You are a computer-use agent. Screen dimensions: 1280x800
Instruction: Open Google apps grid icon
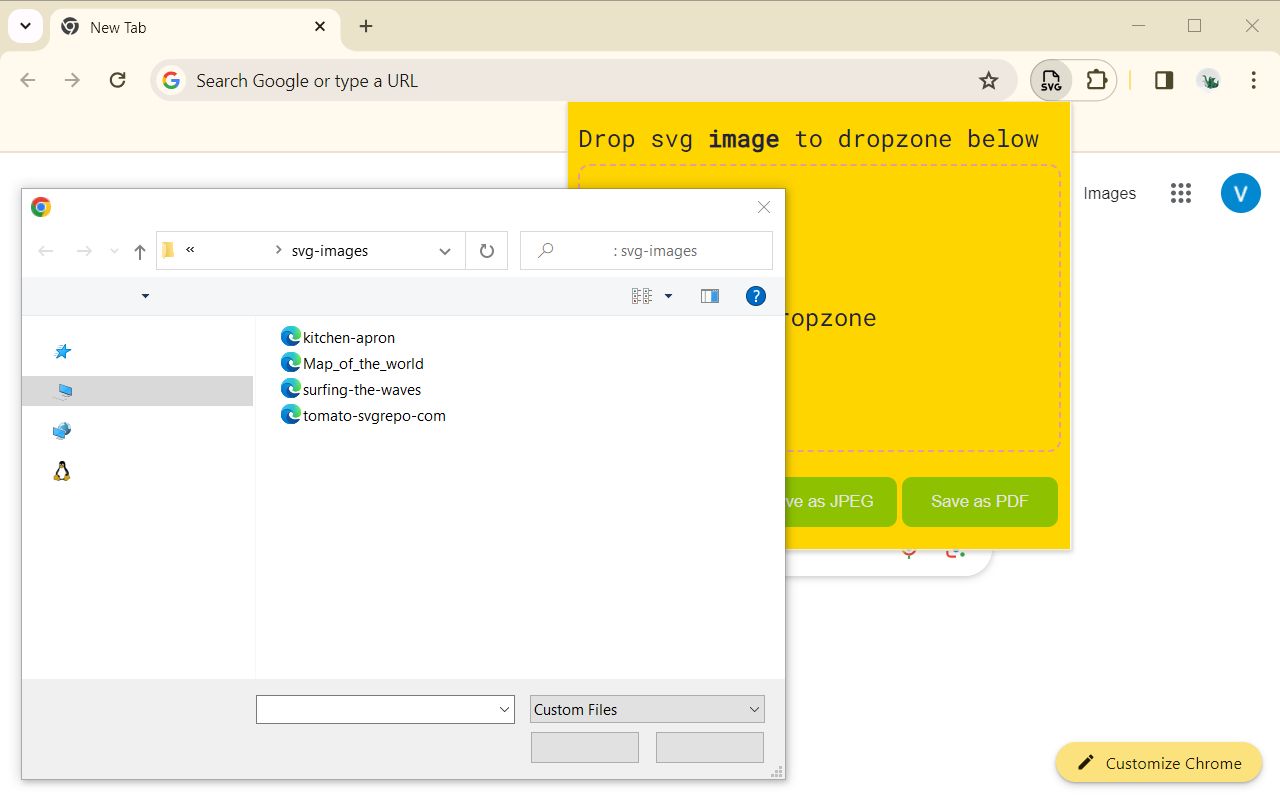coord(1181,193)
